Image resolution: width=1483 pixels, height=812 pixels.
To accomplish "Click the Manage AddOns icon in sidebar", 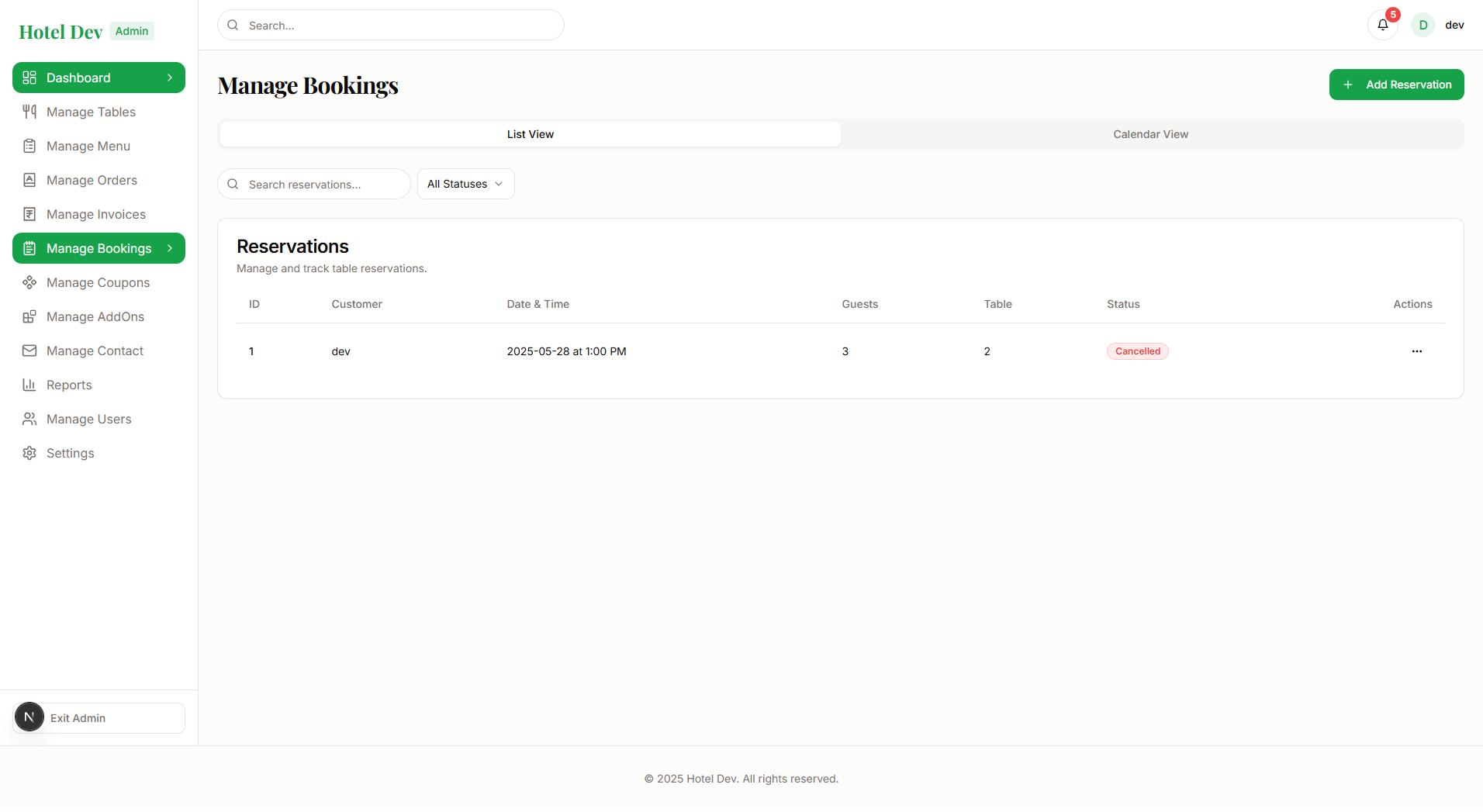I will point(29,316).
